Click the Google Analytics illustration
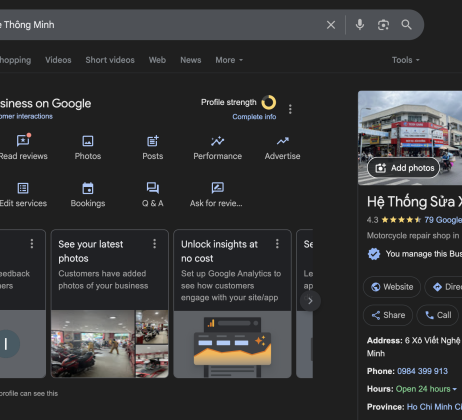462x420 pixels. point(232,344)
